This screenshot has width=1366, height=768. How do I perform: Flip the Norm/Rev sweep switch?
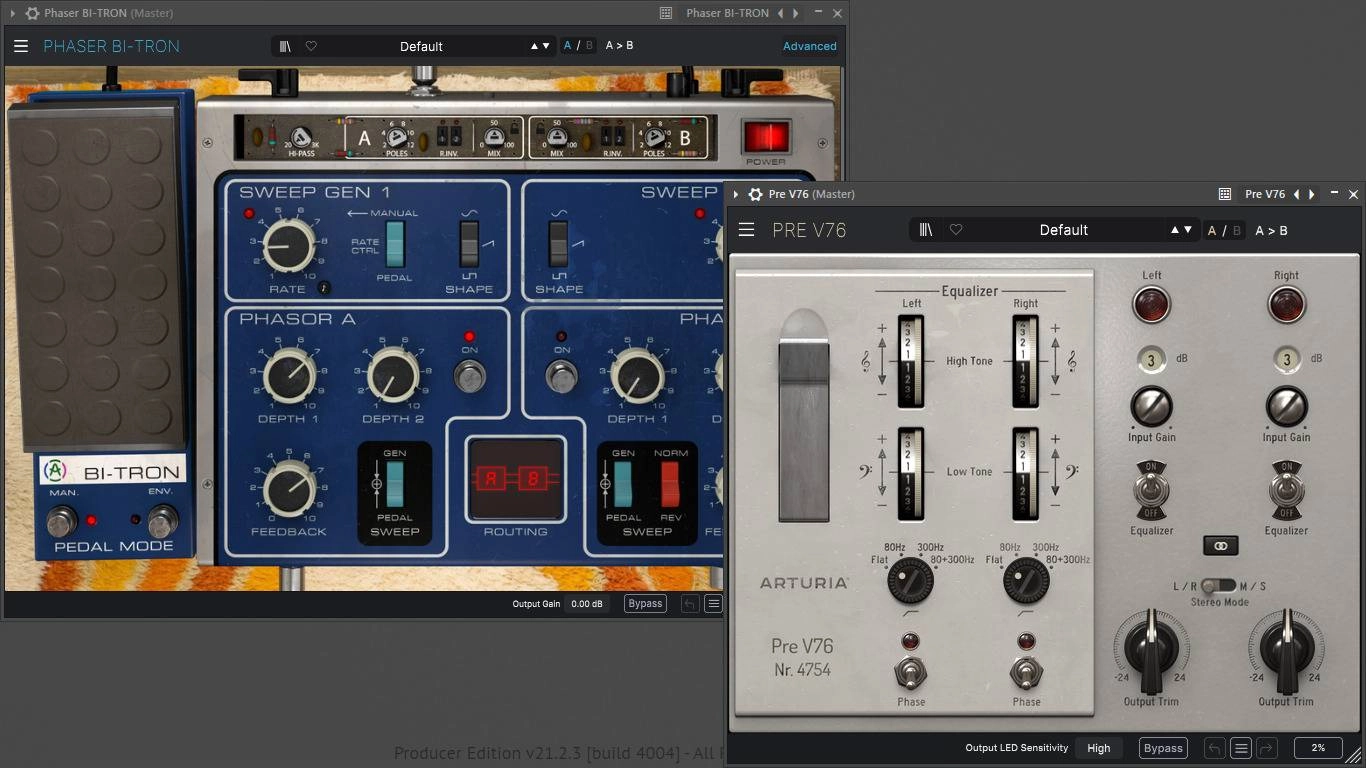(671, 484)
